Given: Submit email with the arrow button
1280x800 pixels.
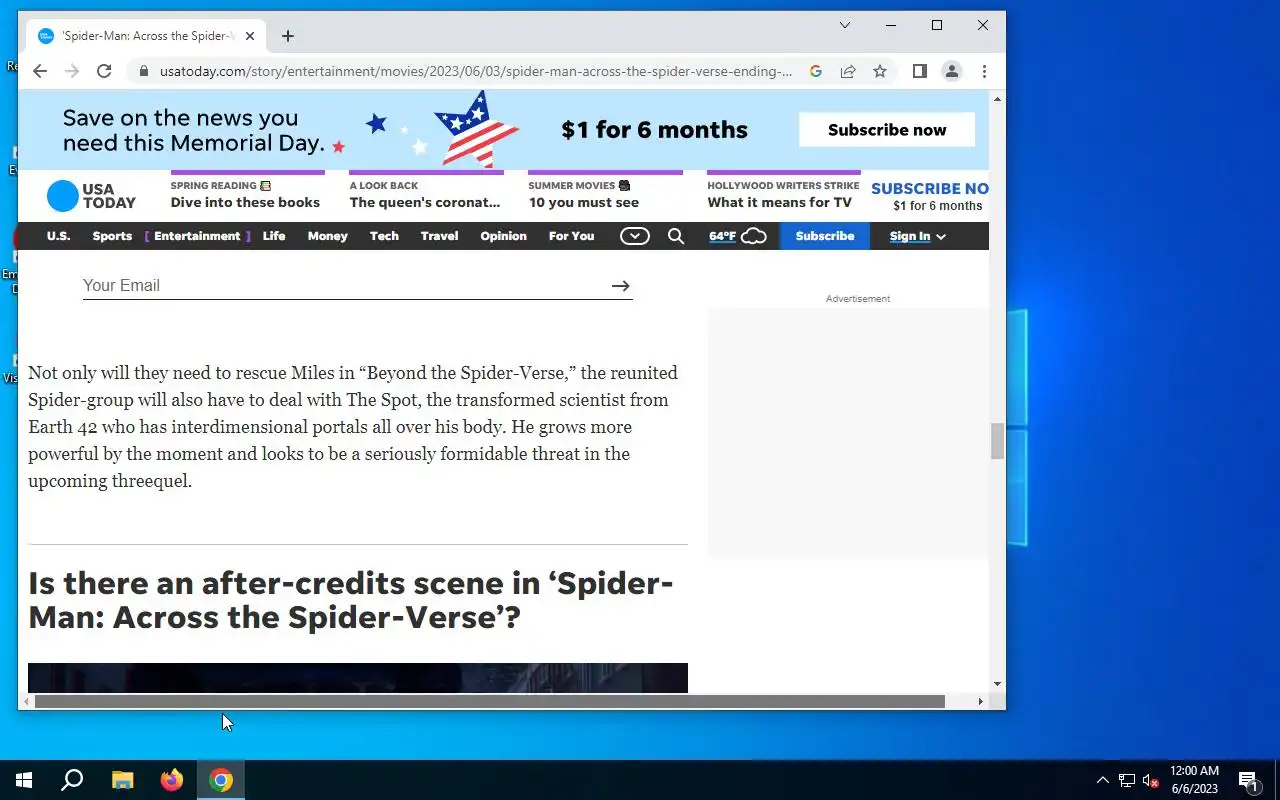Looking at the screenshot, I should coord(621,286).
